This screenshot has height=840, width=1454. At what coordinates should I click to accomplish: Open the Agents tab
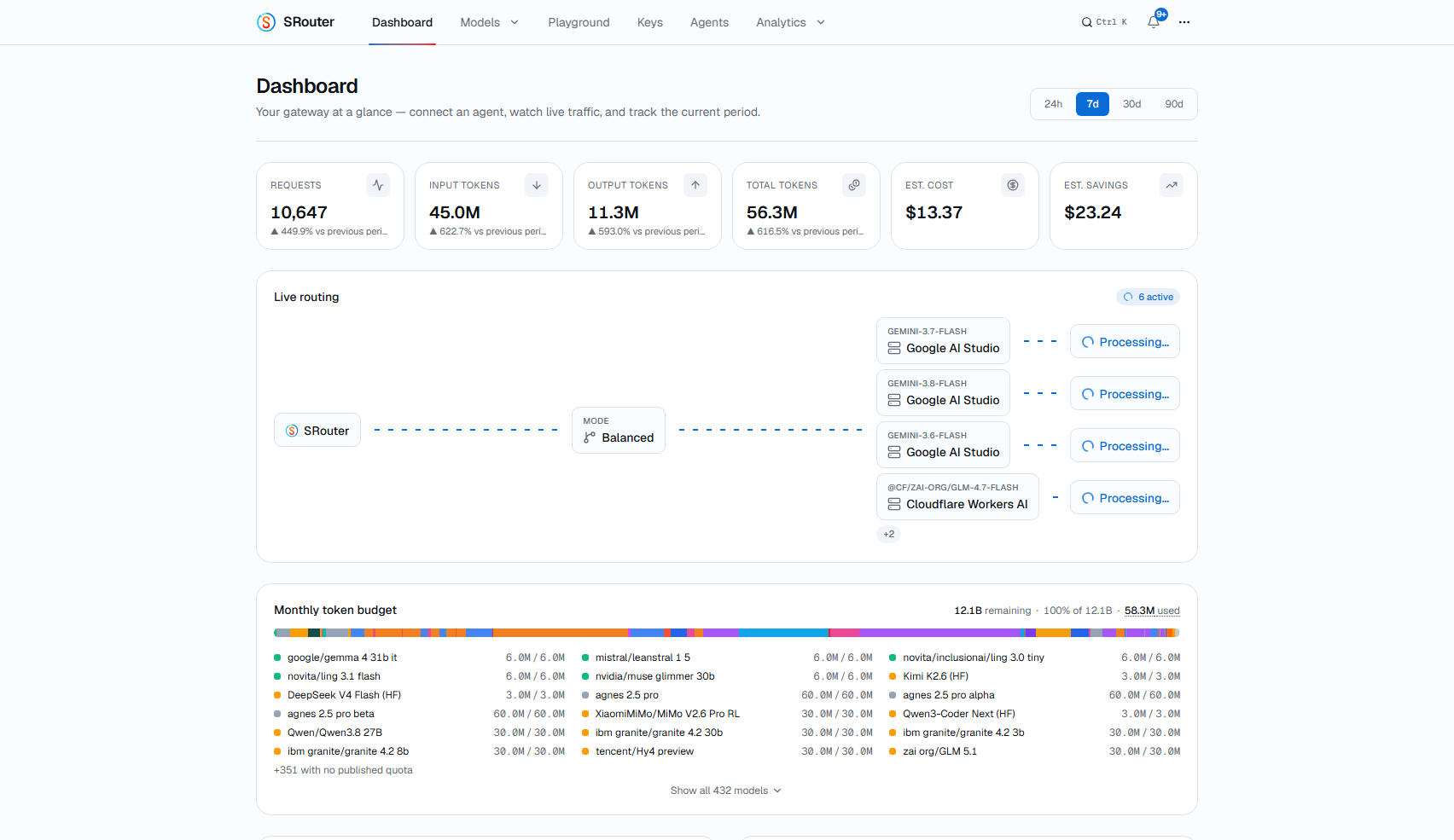[709, 22]
